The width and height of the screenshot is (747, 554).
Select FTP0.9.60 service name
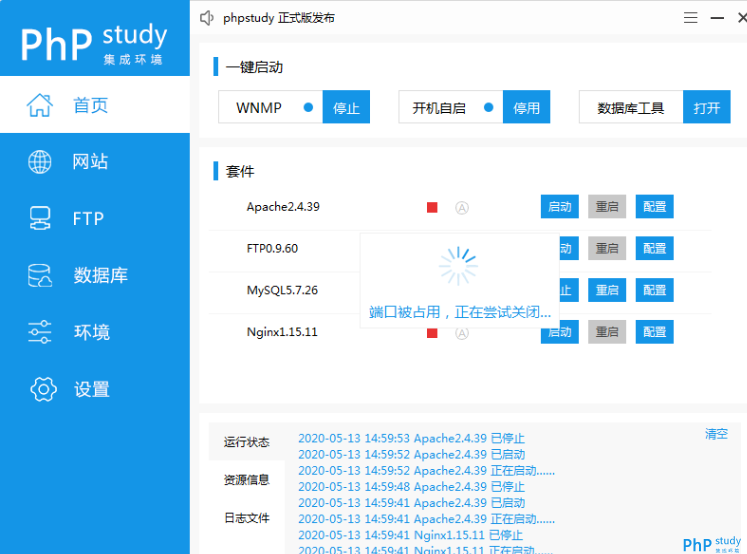tap(272, 248)
